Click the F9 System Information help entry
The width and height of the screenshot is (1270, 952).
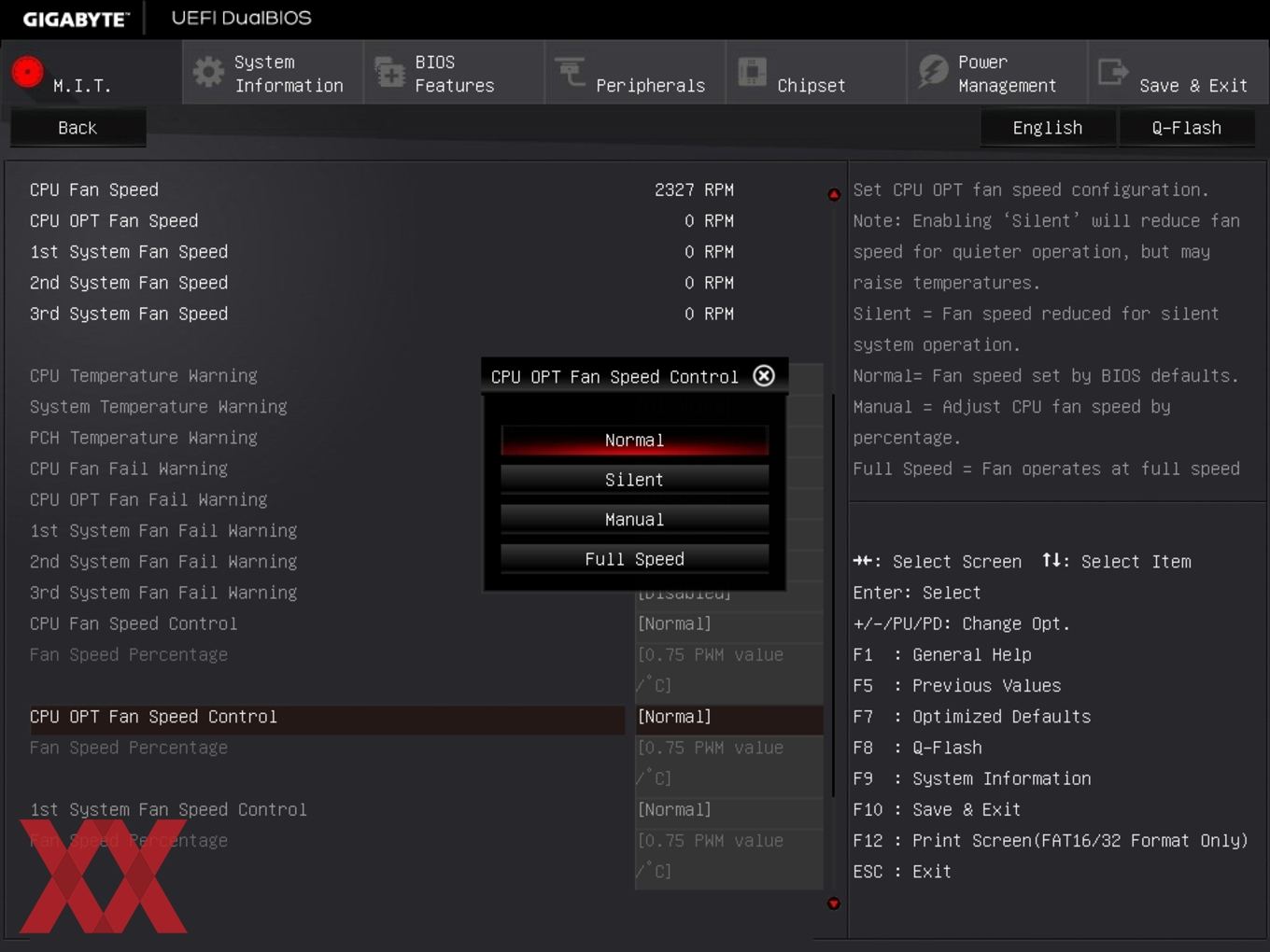pos(971,778)
